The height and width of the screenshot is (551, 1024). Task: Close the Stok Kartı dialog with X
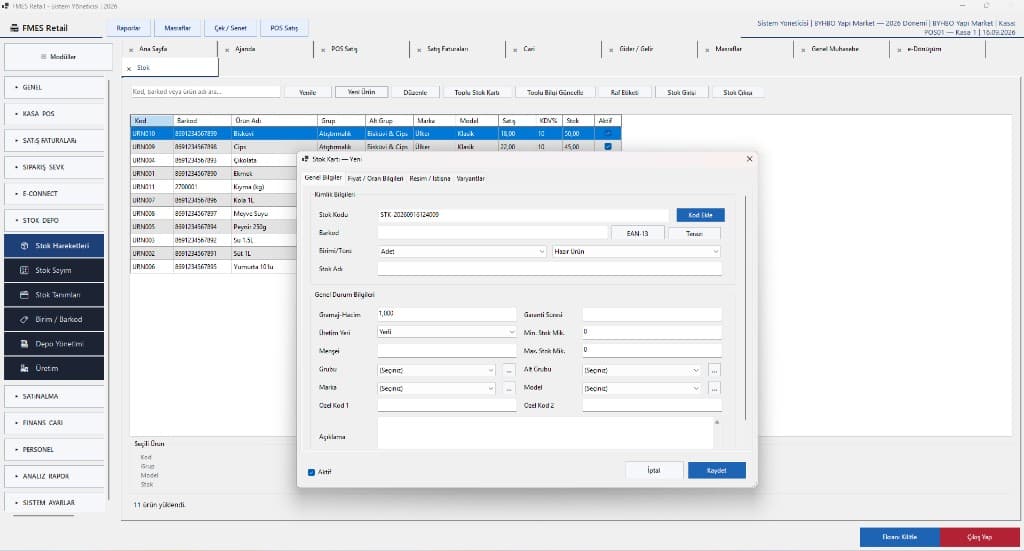[749, 159]
